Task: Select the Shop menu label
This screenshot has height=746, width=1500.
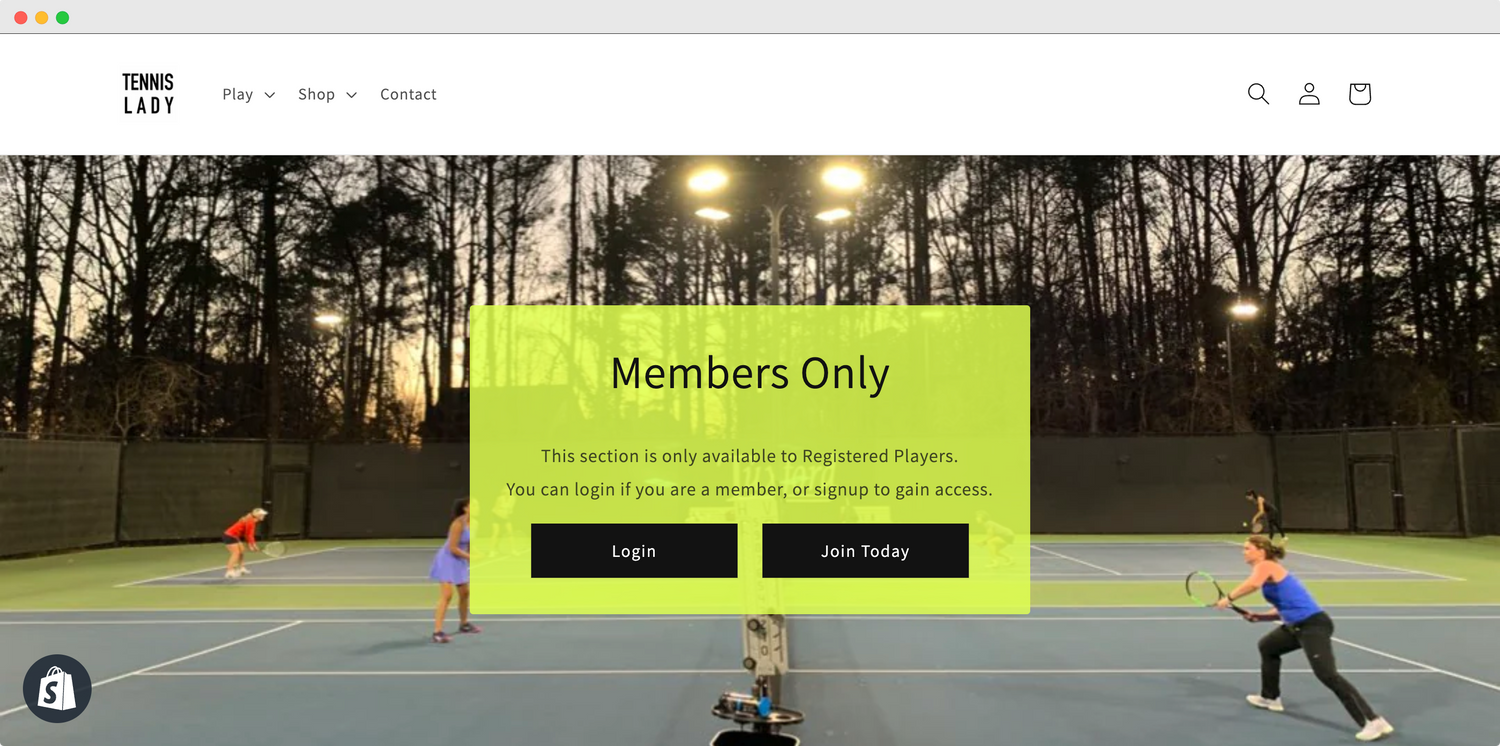Action: pos(316,94)
